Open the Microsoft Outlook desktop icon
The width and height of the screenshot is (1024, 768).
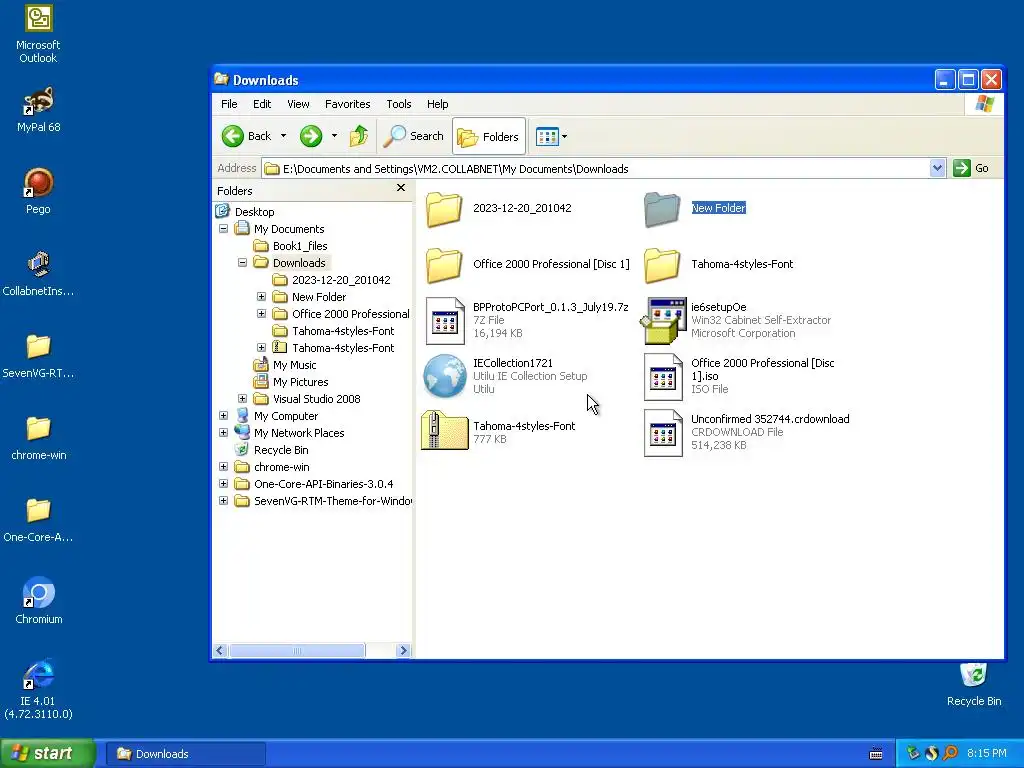coord(38,34)
